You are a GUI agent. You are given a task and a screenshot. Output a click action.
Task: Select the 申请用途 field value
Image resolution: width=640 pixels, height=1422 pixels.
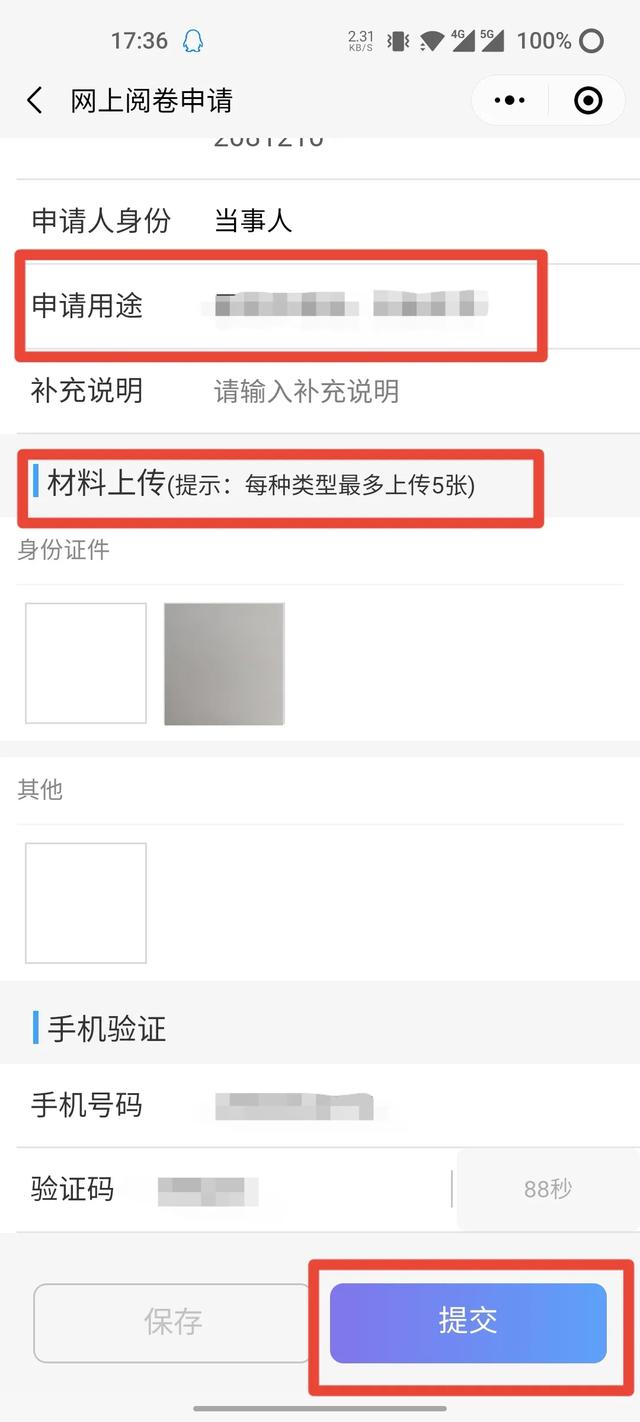351,305
